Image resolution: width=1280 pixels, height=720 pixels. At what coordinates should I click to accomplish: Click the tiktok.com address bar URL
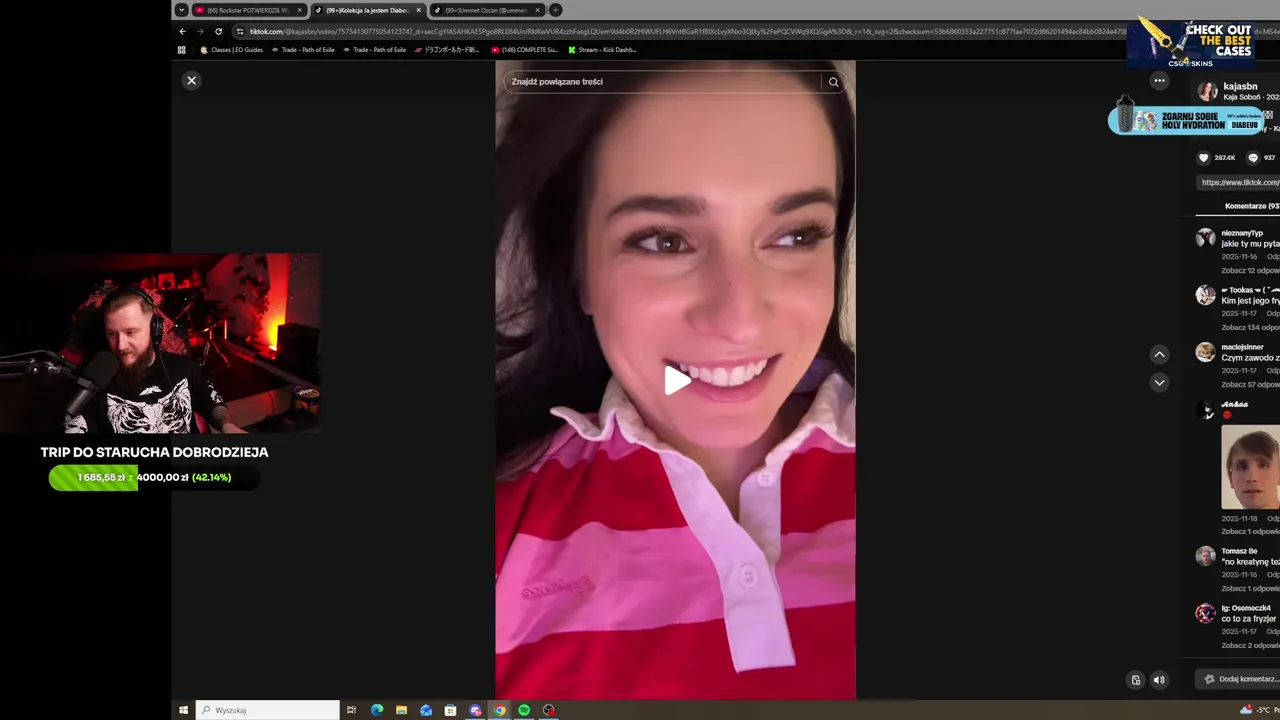pyautogui.click(x=690, y=31)
